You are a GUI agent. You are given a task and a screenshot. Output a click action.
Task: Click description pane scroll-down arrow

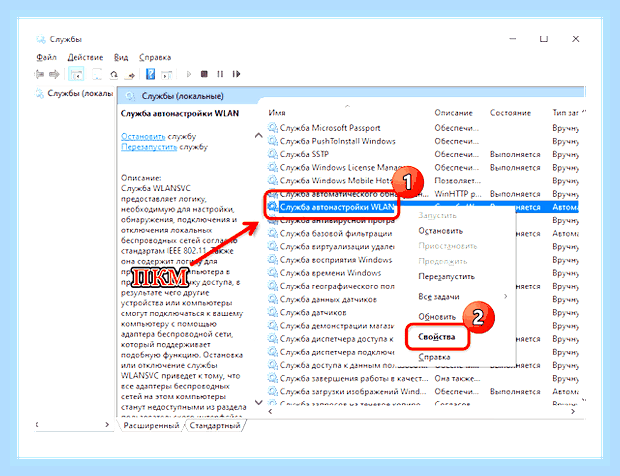click(x=259, y=402)
